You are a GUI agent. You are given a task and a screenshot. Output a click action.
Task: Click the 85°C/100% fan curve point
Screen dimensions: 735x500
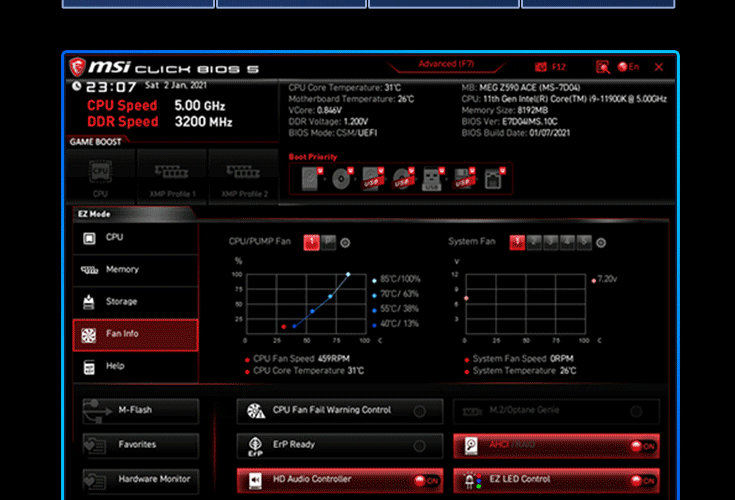(348, 274)
